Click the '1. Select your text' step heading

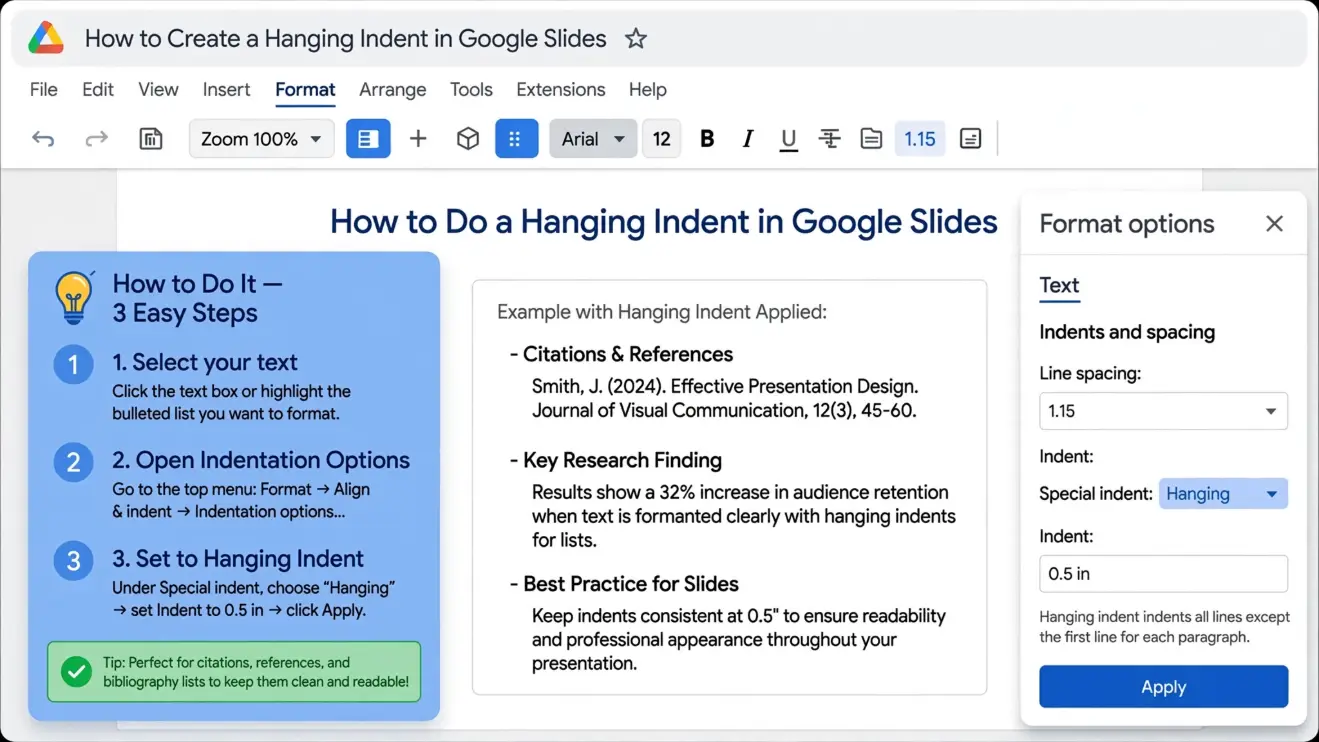click(205, 362)
